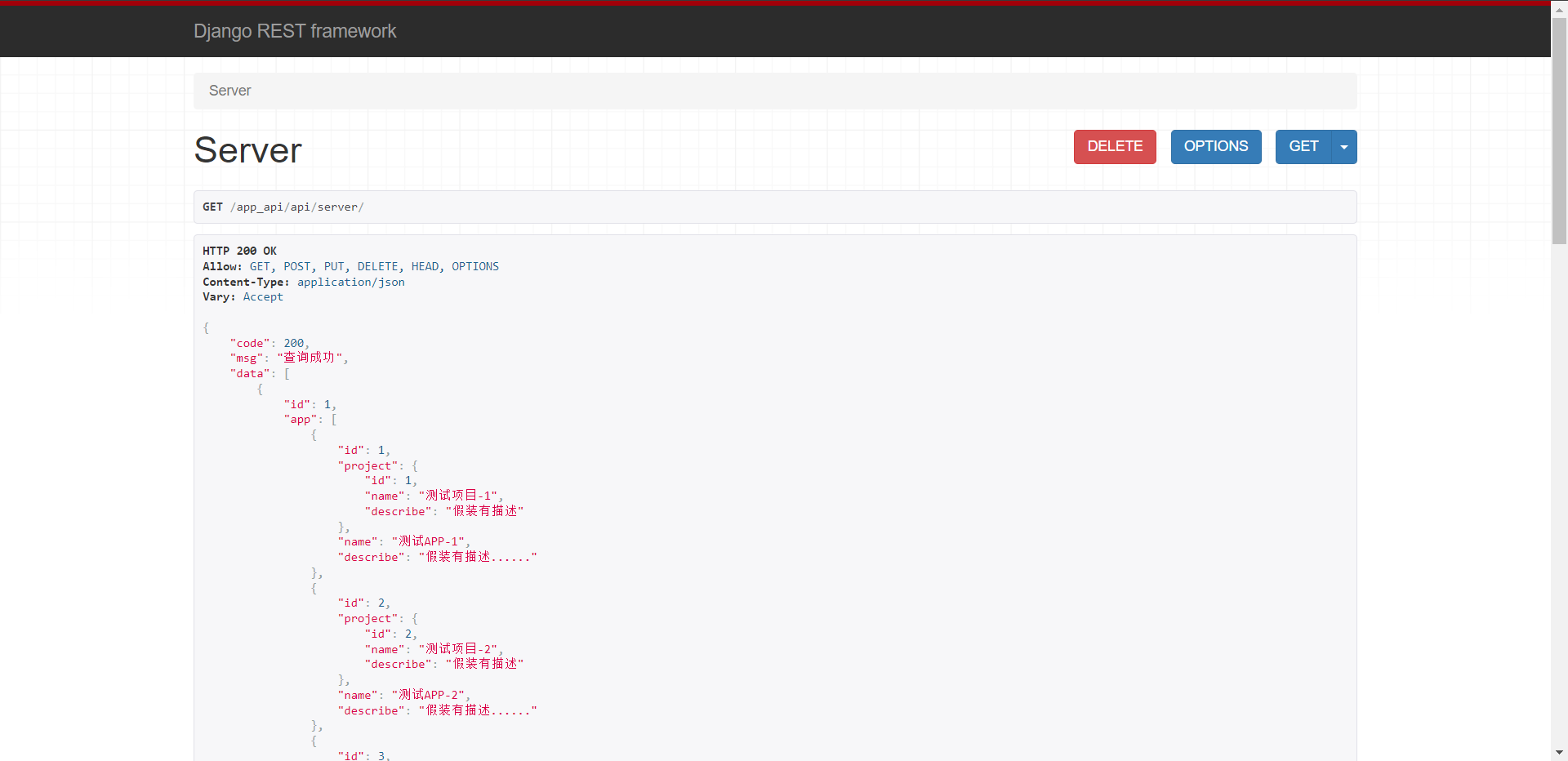Click the scrollbar up arrow
Viewport: 1568px width, 761px height.
[x=1559, y=8]
